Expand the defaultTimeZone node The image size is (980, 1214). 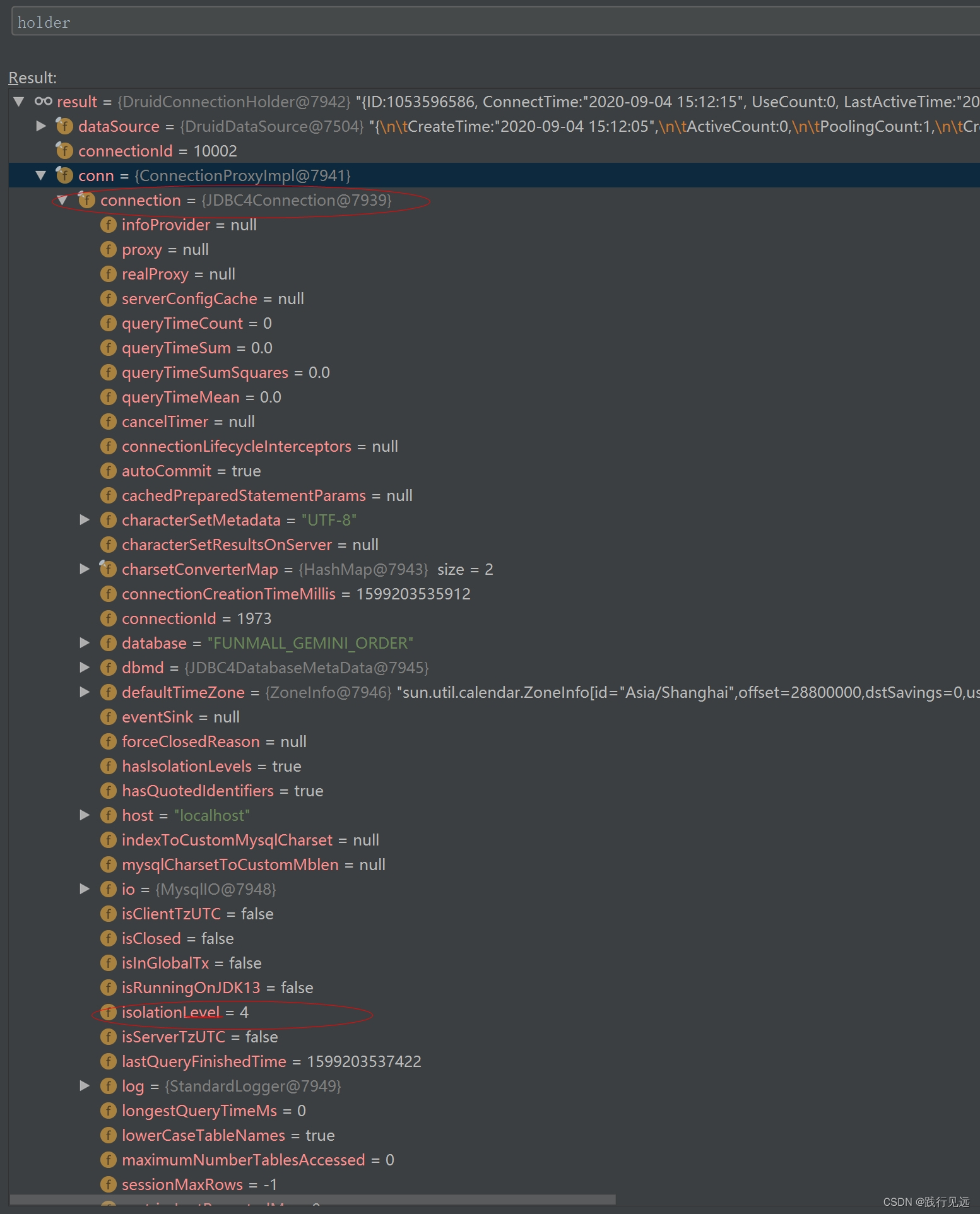[x=85, y=692]
